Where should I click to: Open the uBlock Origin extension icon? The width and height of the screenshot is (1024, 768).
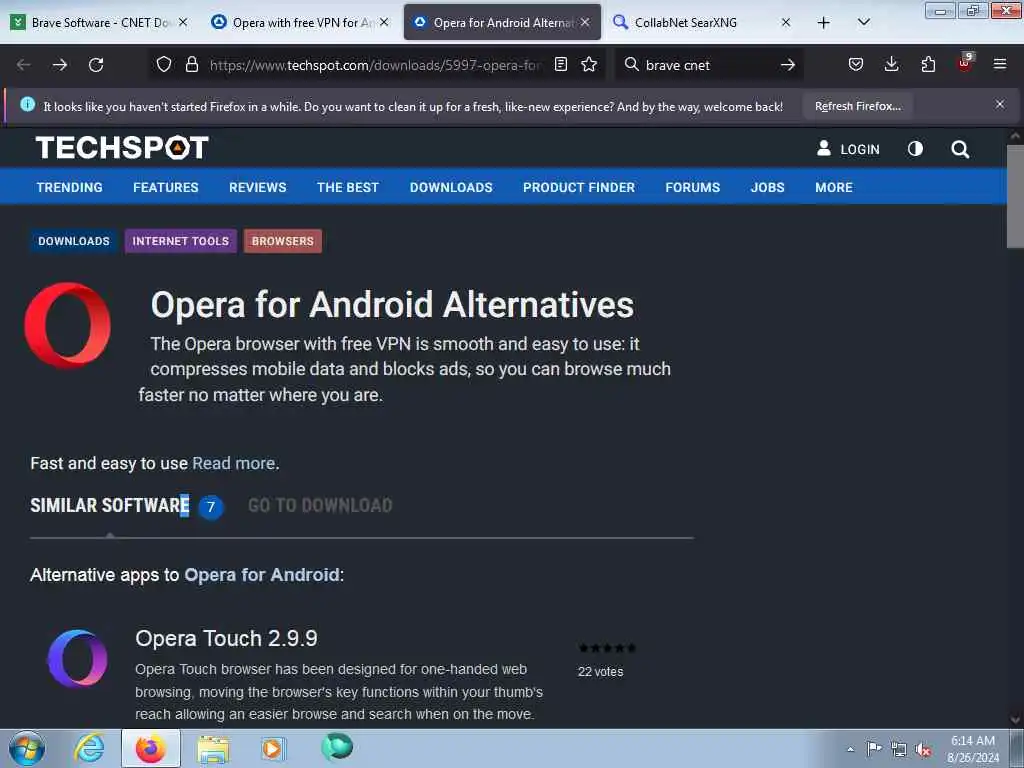[x=965, y=63]
